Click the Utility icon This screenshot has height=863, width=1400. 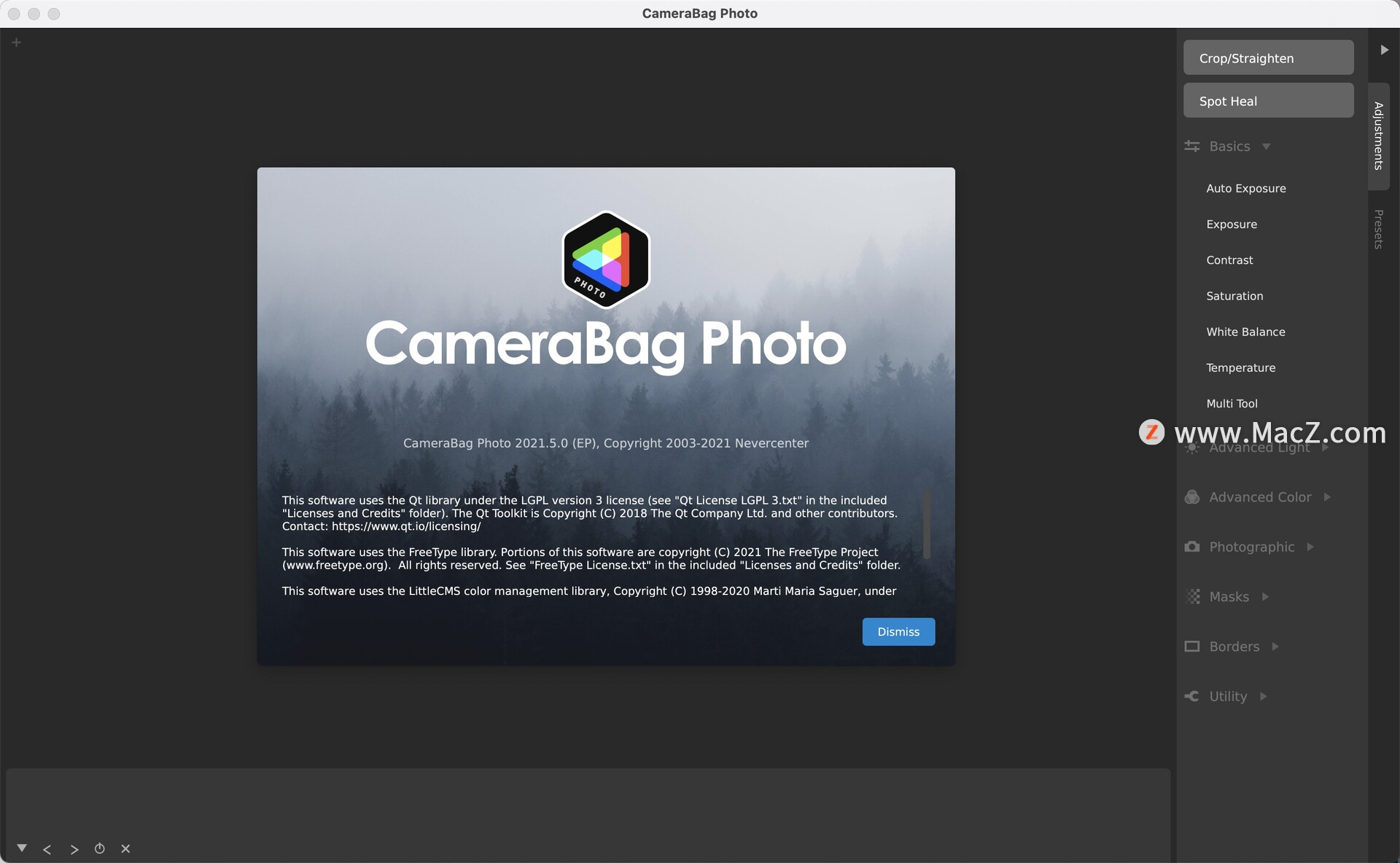[1191, 696]
